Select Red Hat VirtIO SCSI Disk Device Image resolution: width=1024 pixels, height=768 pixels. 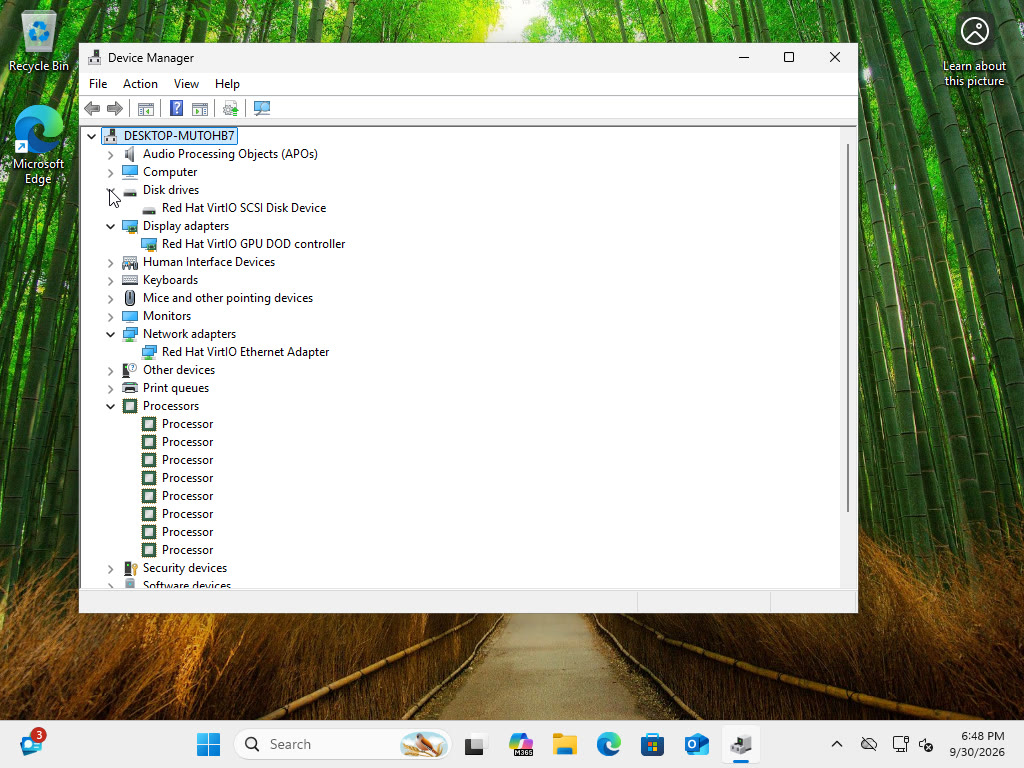pyautogui.click(x=244, y=208)
